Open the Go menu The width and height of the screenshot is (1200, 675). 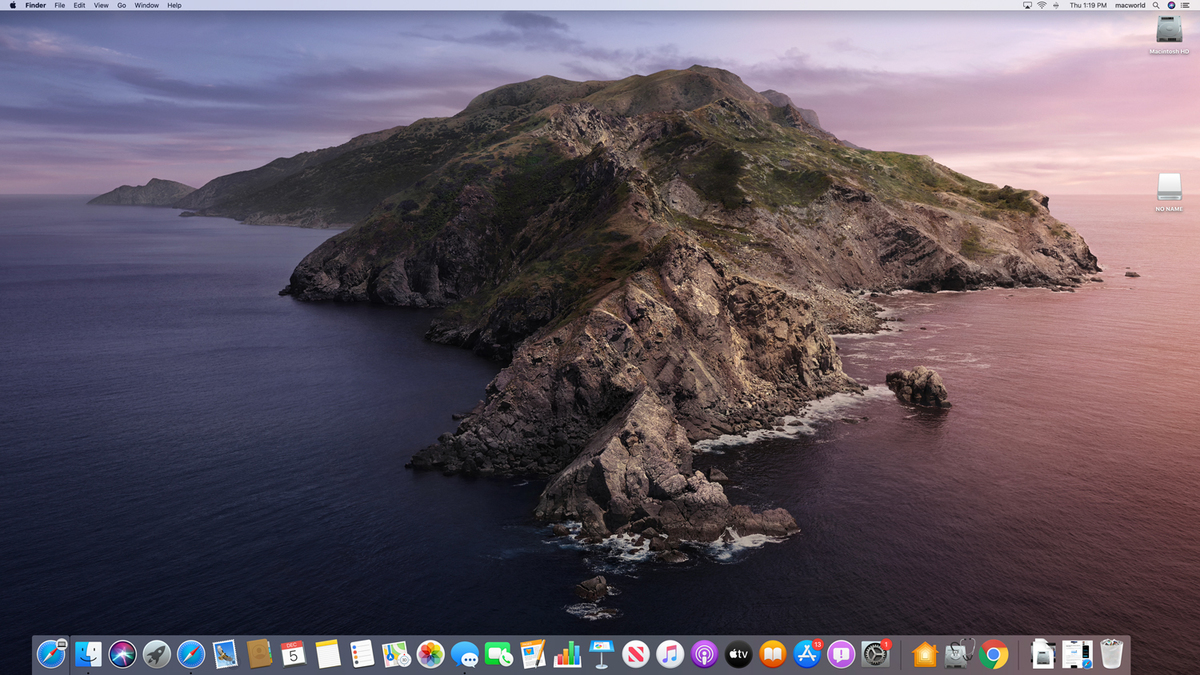(x=121, y=5)
